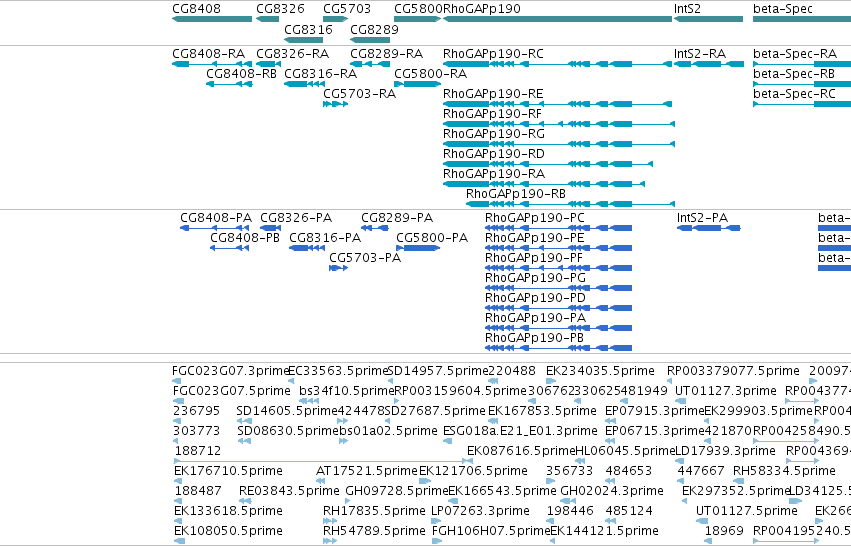851x546 pixels.
Task: Select EST FGC023G07.3prime
Action: coord(177,382)
